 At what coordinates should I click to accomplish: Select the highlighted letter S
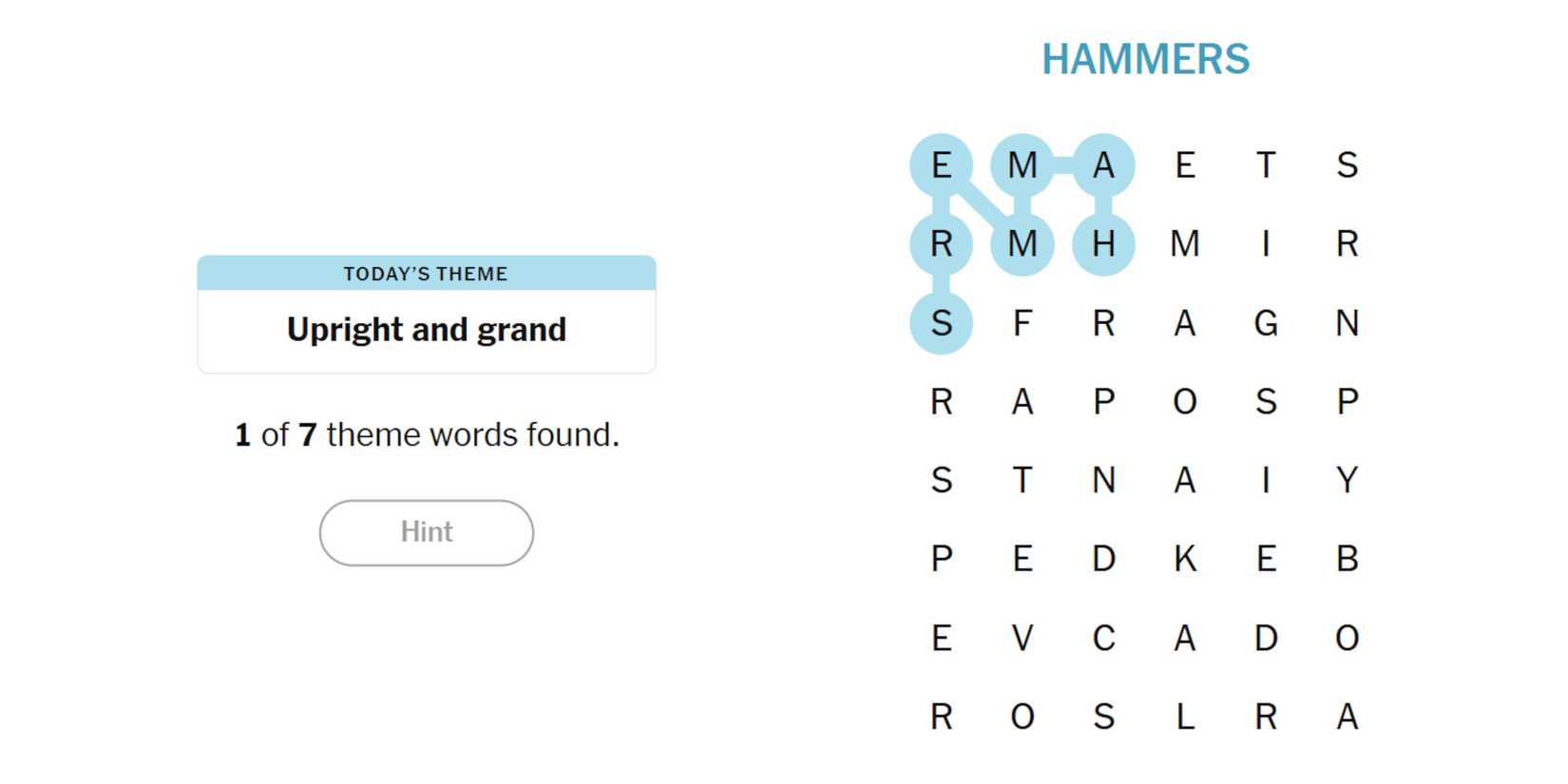[941, 323]
